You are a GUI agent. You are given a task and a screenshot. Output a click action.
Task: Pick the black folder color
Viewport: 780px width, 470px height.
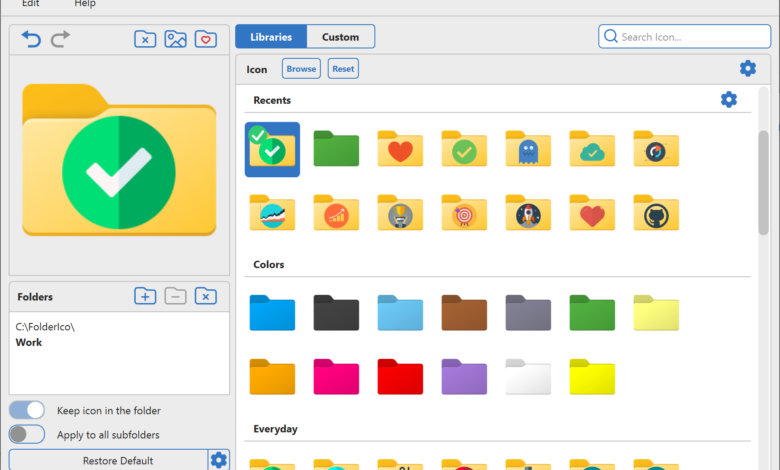point(336,313)
